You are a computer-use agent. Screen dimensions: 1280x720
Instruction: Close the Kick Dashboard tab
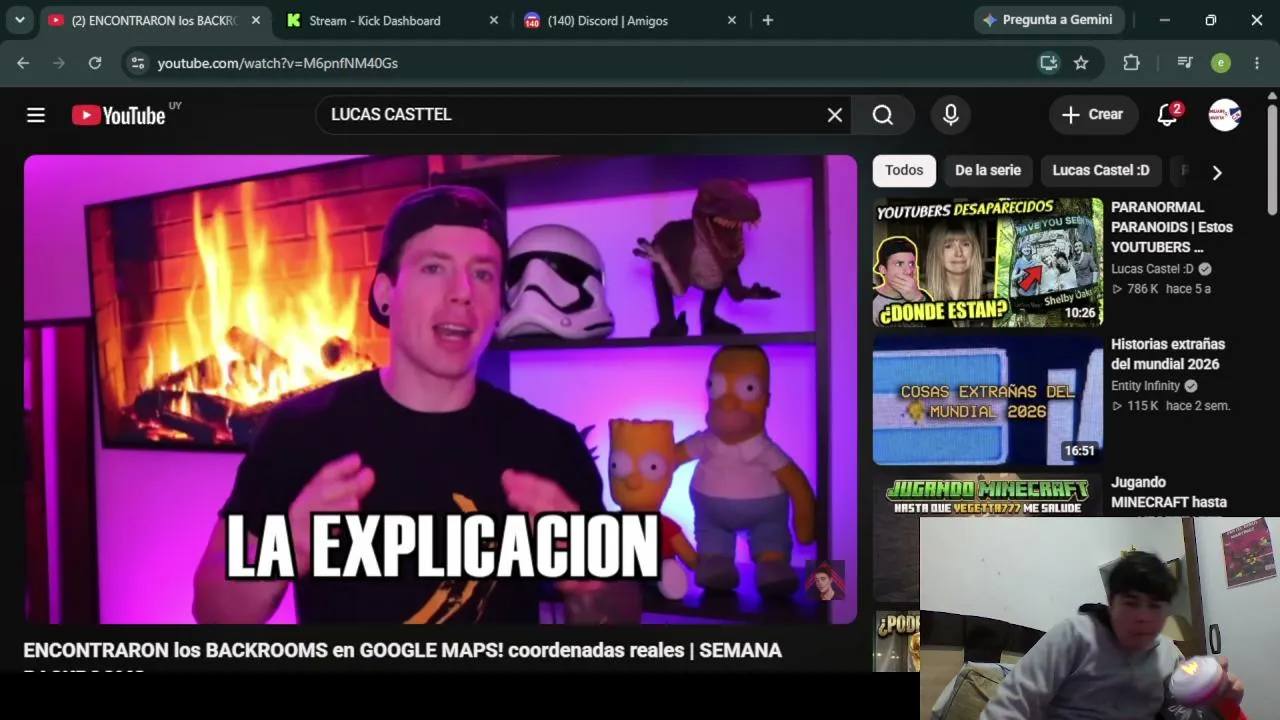(493, 20)
